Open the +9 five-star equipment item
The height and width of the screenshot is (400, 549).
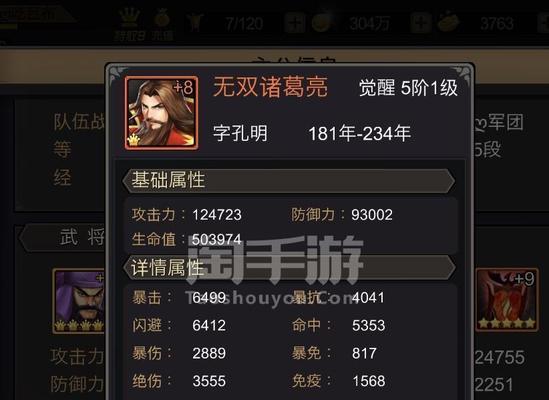(x=507, y=300)
